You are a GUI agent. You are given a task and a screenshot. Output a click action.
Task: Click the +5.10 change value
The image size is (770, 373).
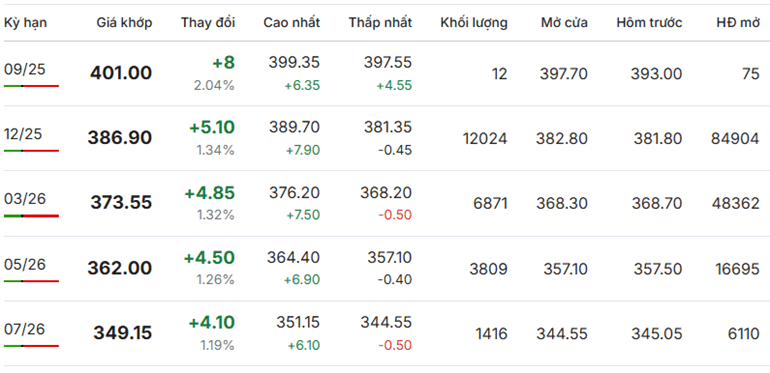click(212, 128)
